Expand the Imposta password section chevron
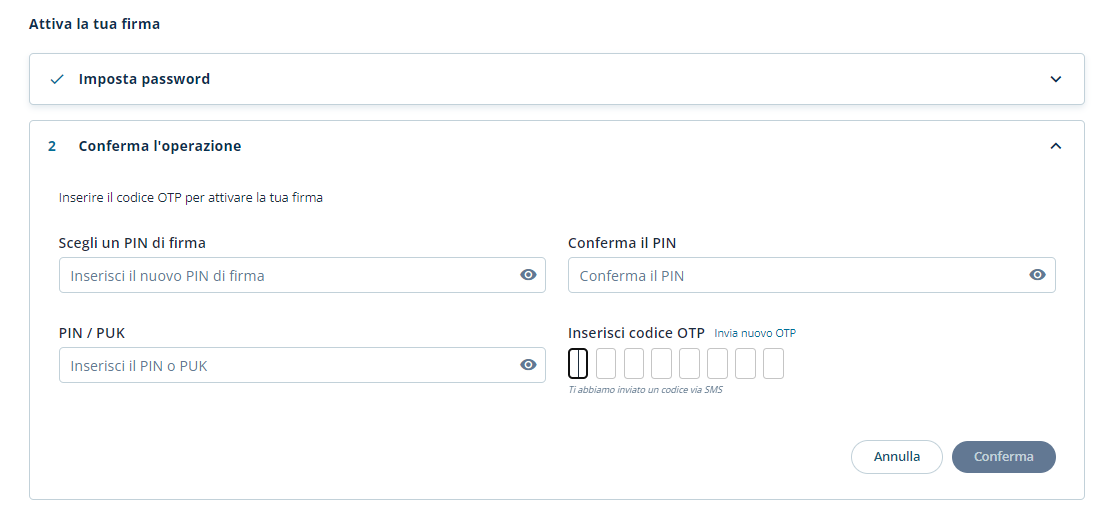This screenshot has width=1113, height=519. [1055, 79]
